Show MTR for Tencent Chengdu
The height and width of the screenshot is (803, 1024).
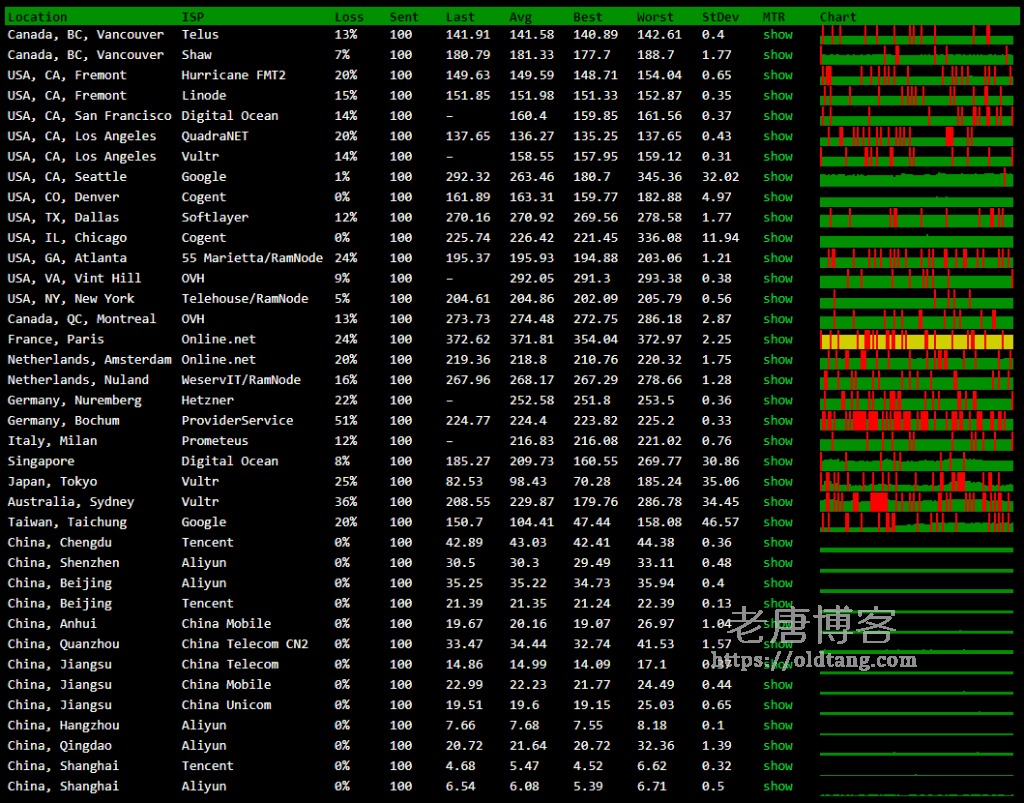(x=777, y=543)
